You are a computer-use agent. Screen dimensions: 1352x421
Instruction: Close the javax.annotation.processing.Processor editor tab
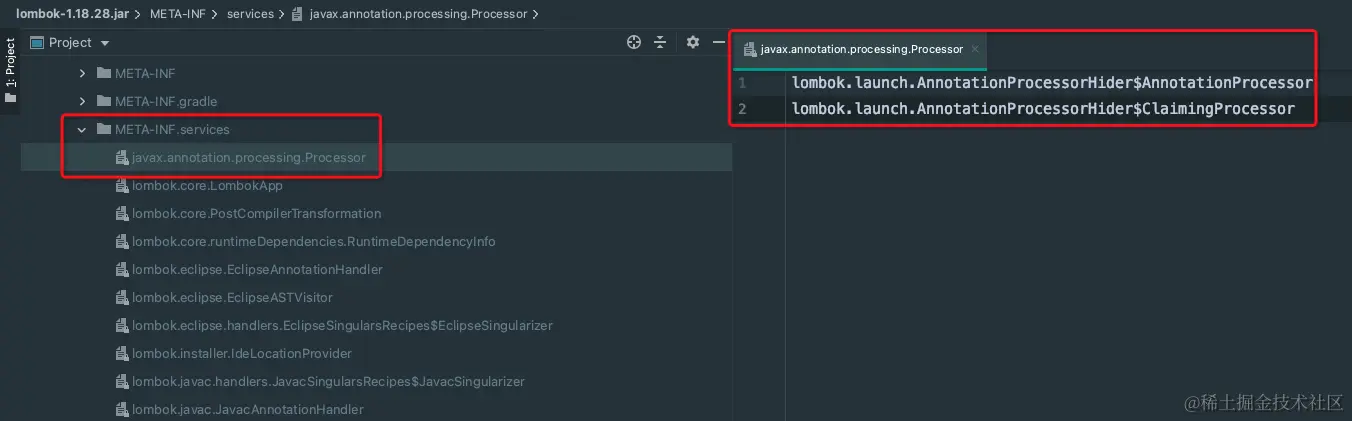(x=975, y=49)
